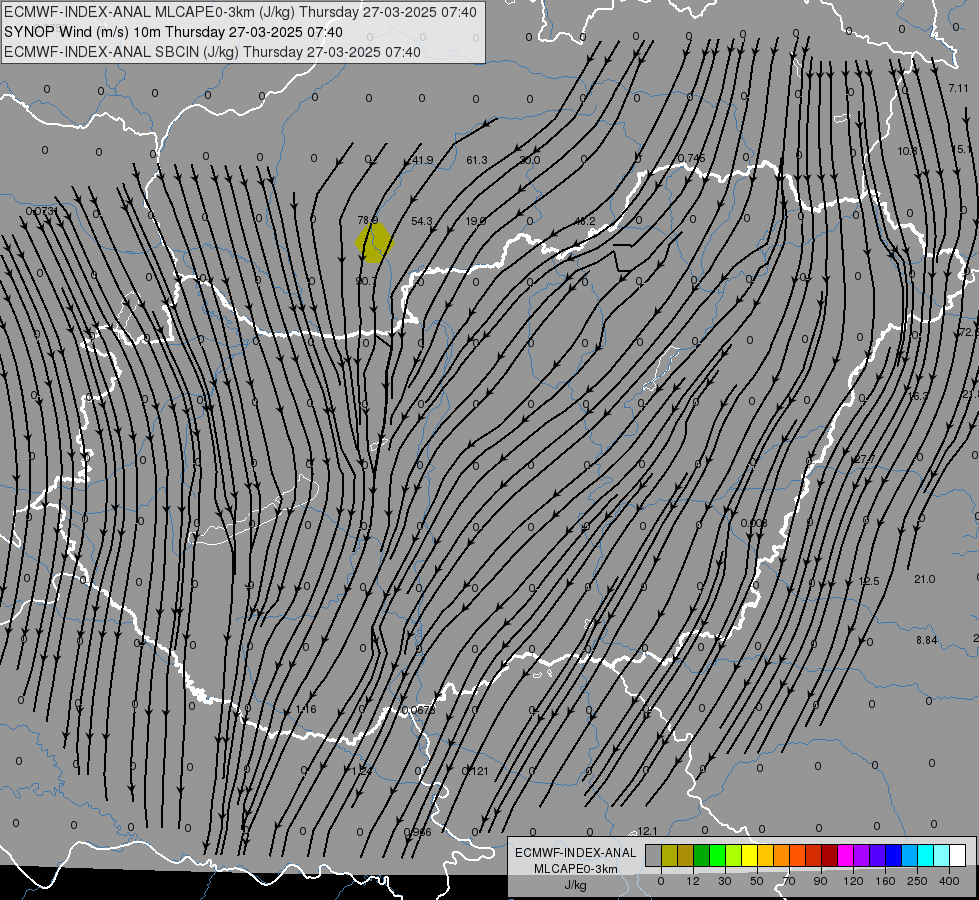Pick the red swatch left of 90
979x900 pixels.
click(814, 856)
